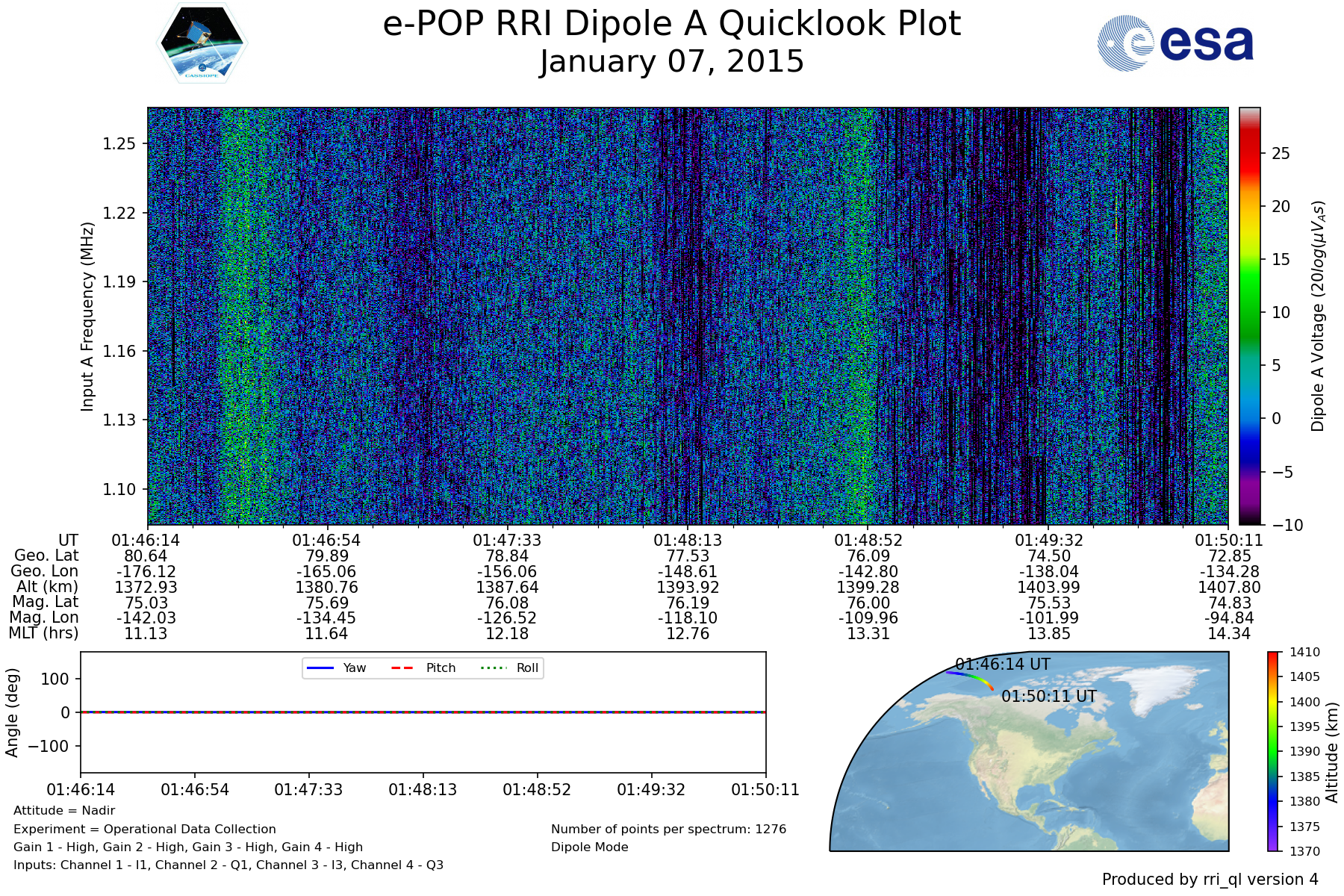Click the 01:48:13 UT label under spectrogram
Viewport: 1344px width, 896px height.
pyautogui.click(x=688, y=540)
